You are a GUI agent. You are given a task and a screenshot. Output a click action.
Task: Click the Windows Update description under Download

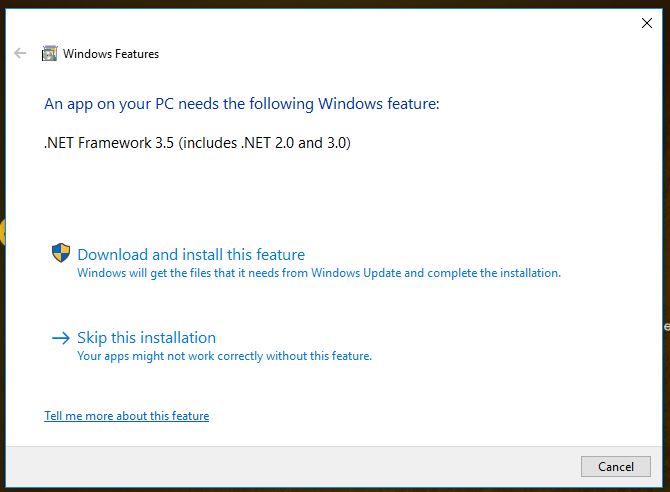(x=319, y=273)
